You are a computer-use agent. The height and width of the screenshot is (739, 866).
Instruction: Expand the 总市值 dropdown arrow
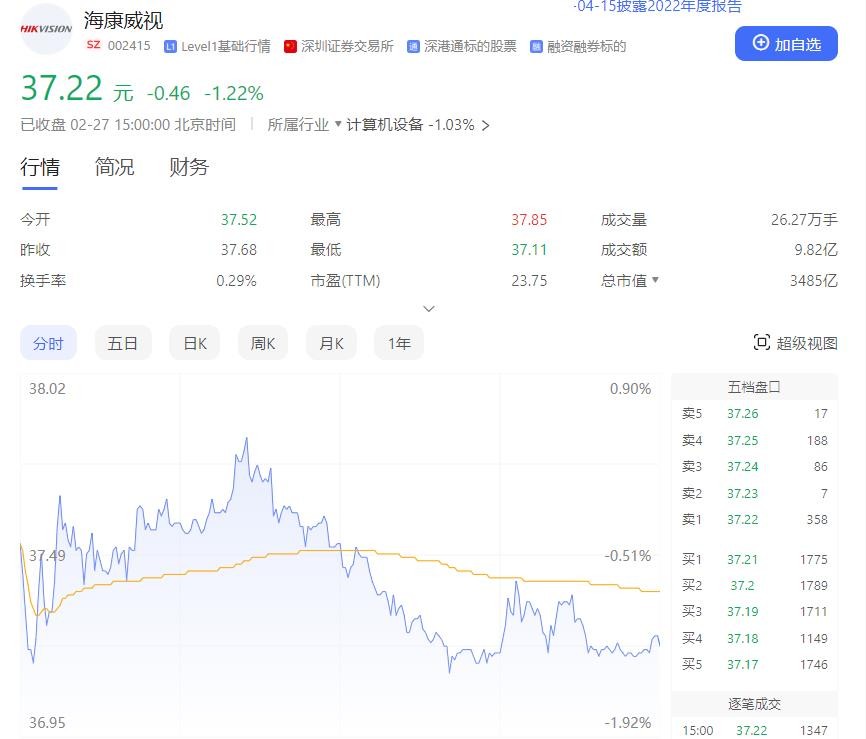click(x=655, y=280)
